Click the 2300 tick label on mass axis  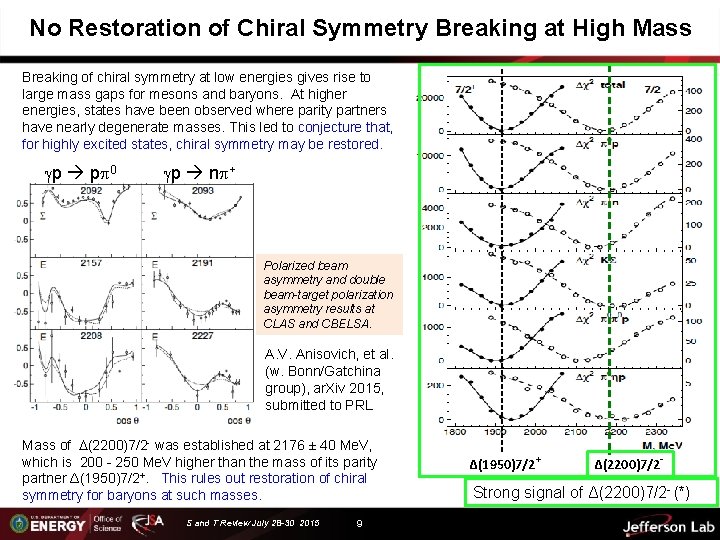tap(656, 432)
